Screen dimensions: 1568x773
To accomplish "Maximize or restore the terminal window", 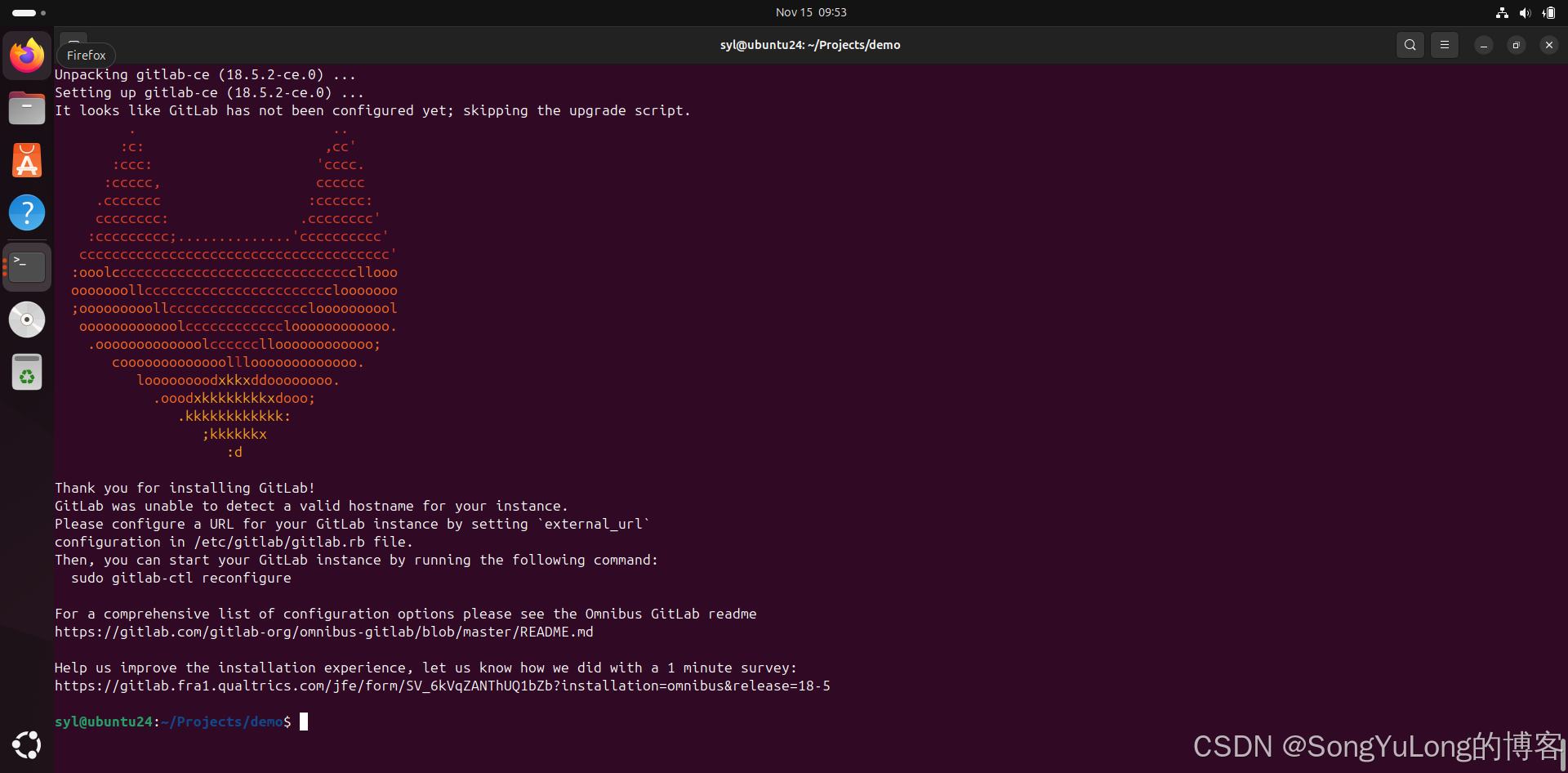I will click(x=1517, y=45).
